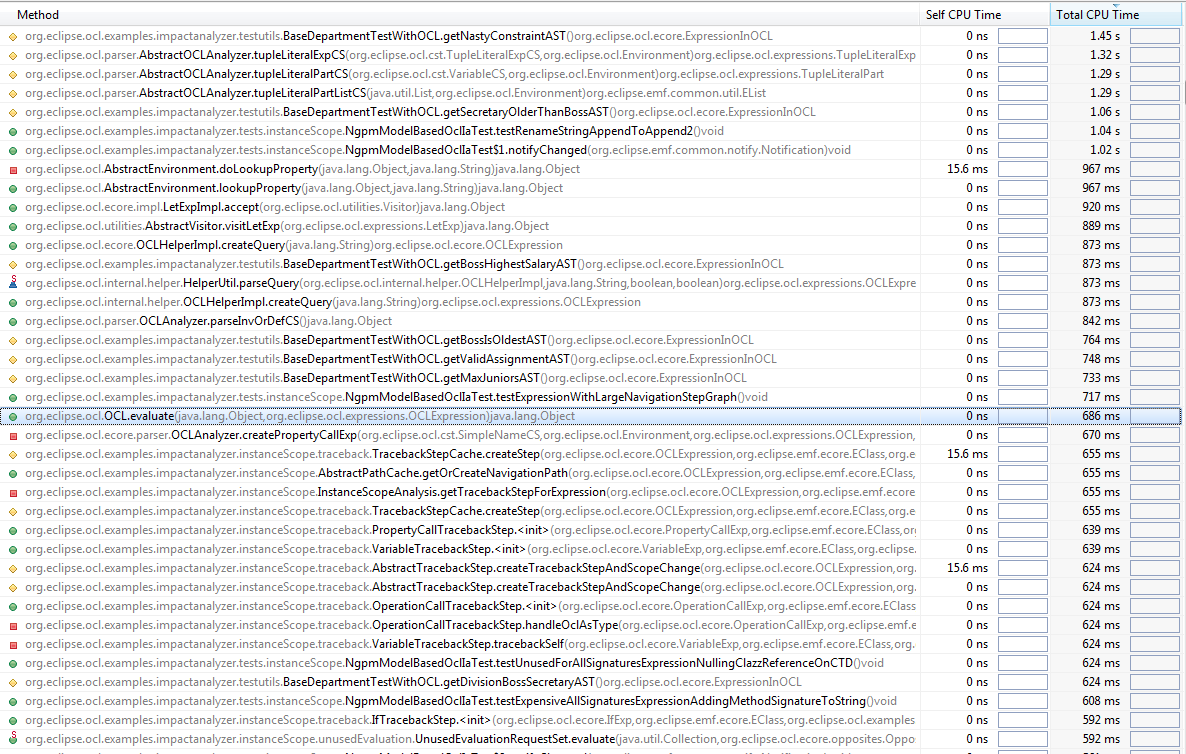Click the 1.45 s total CPU time value
Image resolution: width=1186 pixels, height=754 pixels.
[x=1105, y=36]
